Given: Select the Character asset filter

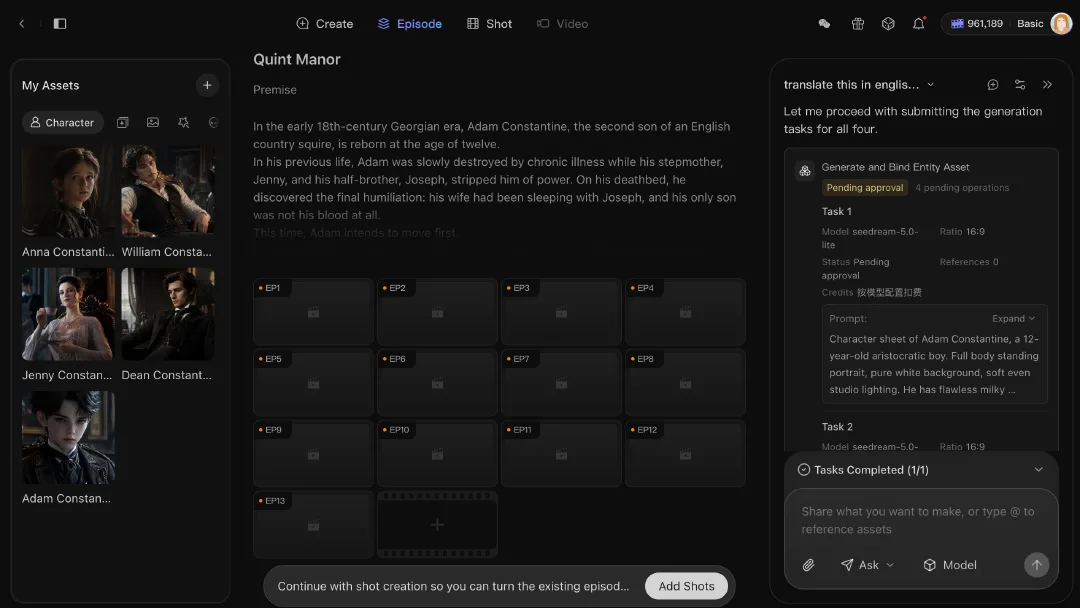Looking at the screenshot, I should tap(63, 123).
